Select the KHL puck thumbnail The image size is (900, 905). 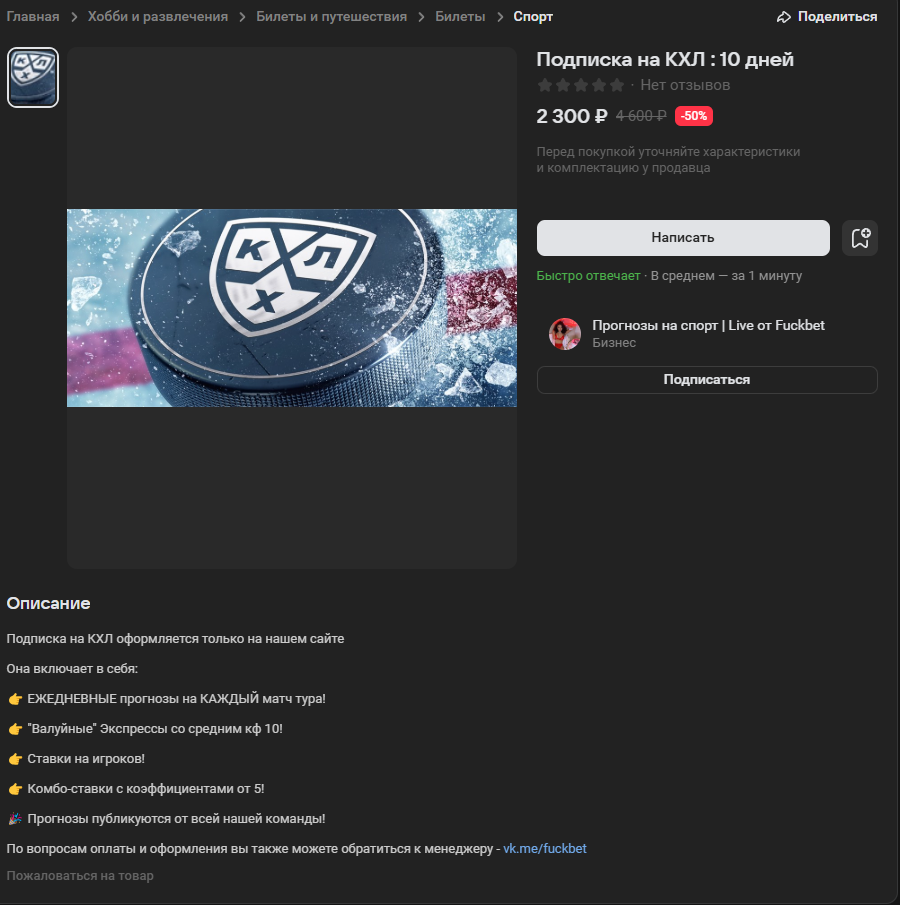point(33,77)
